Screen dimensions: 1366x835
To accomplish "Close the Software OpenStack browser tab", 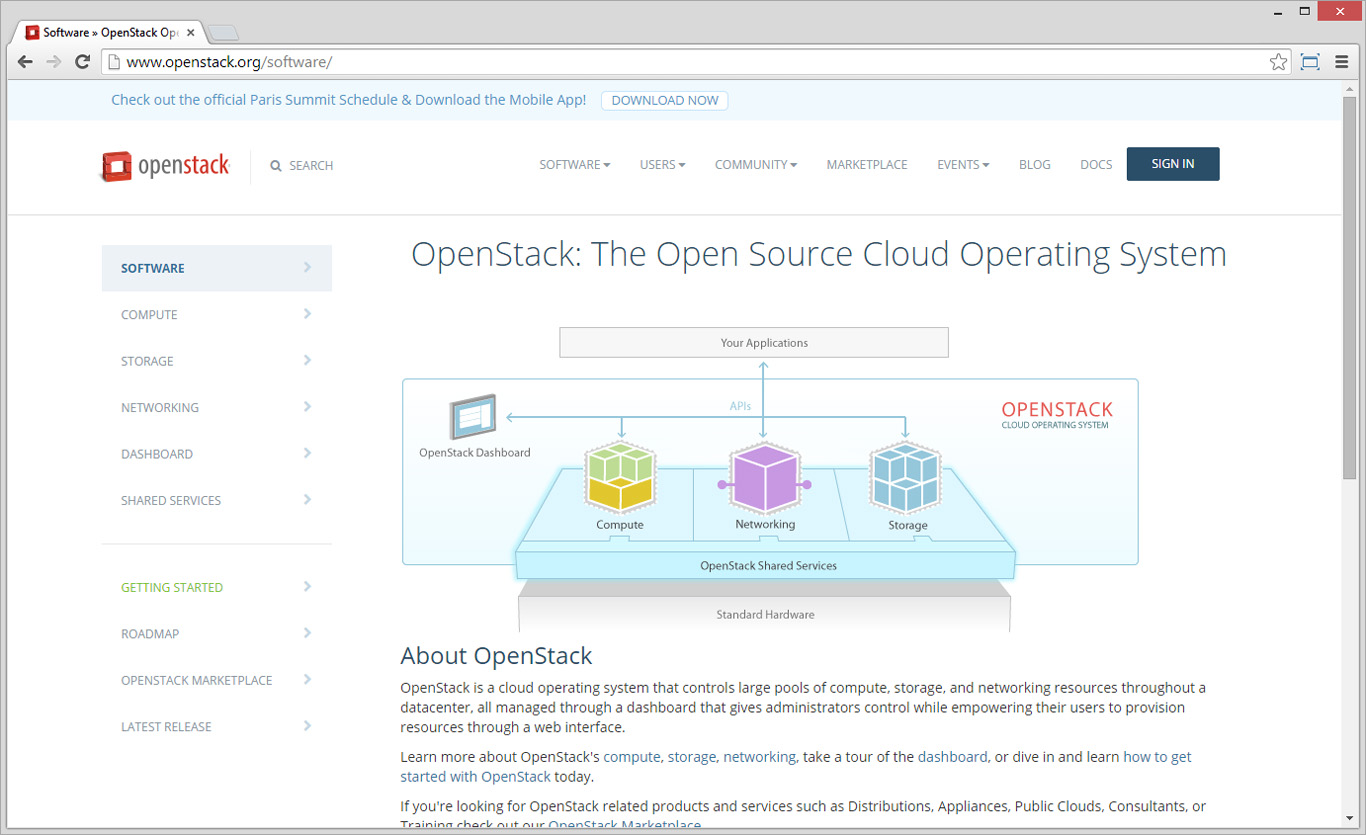I will 191,33.
